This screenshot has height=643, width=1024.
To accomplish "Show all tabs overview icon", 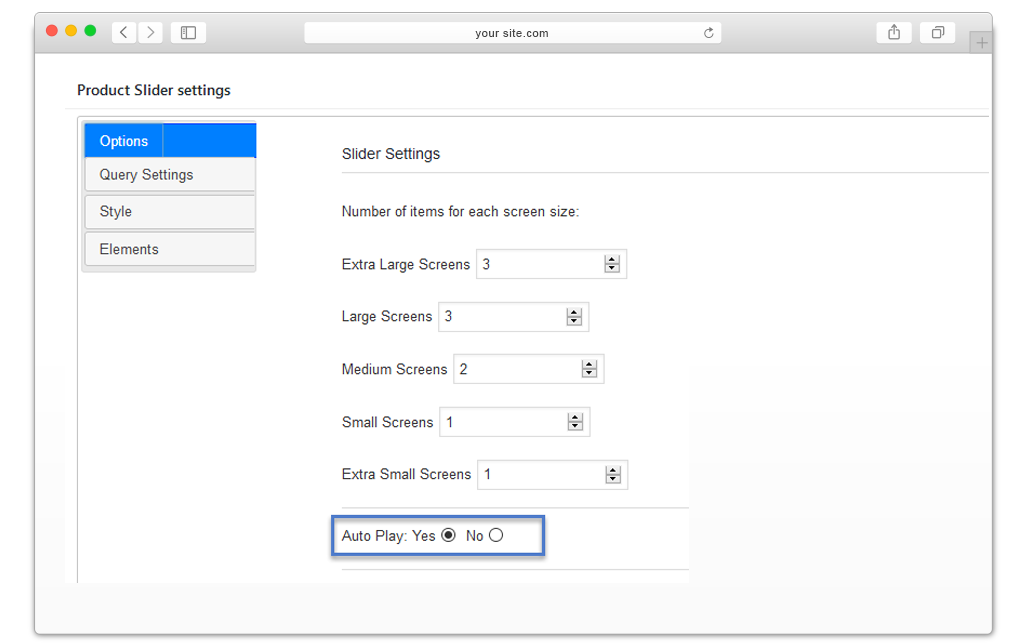I will click(938, 32).
